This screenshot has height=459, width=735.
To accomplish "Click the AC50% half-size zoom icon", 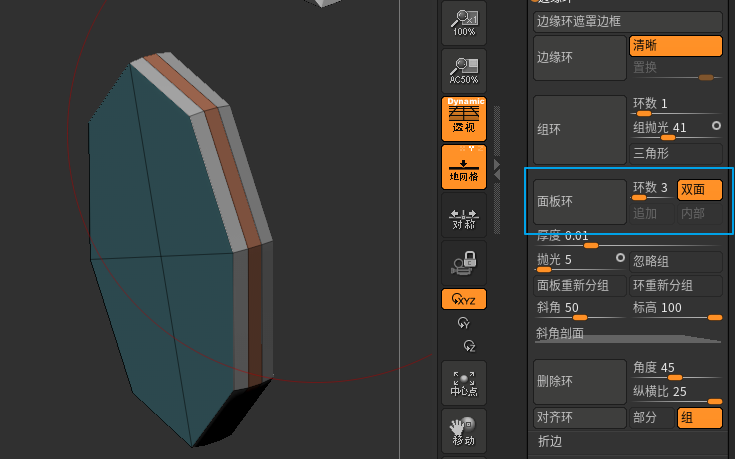I will (x=464, y=70).
